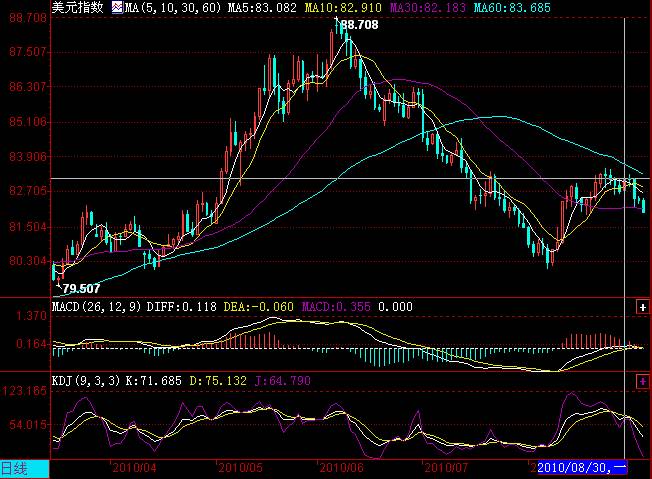Click the highlighted 2010/08/30 cursor date
Screen dimensions: 652x479
(582, 468)
